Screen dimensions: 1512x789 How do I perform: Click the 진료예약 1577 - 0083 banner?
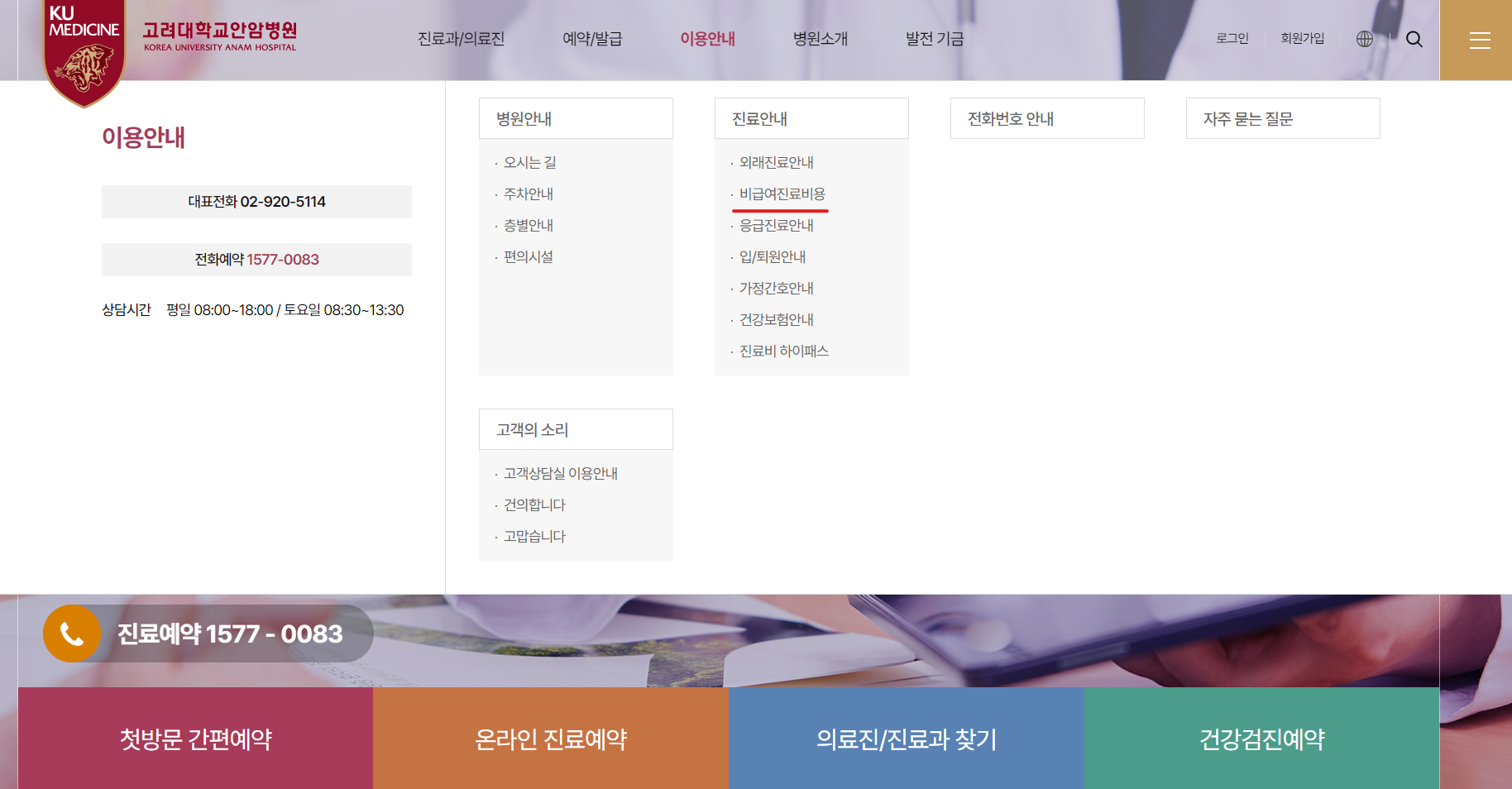208,634
